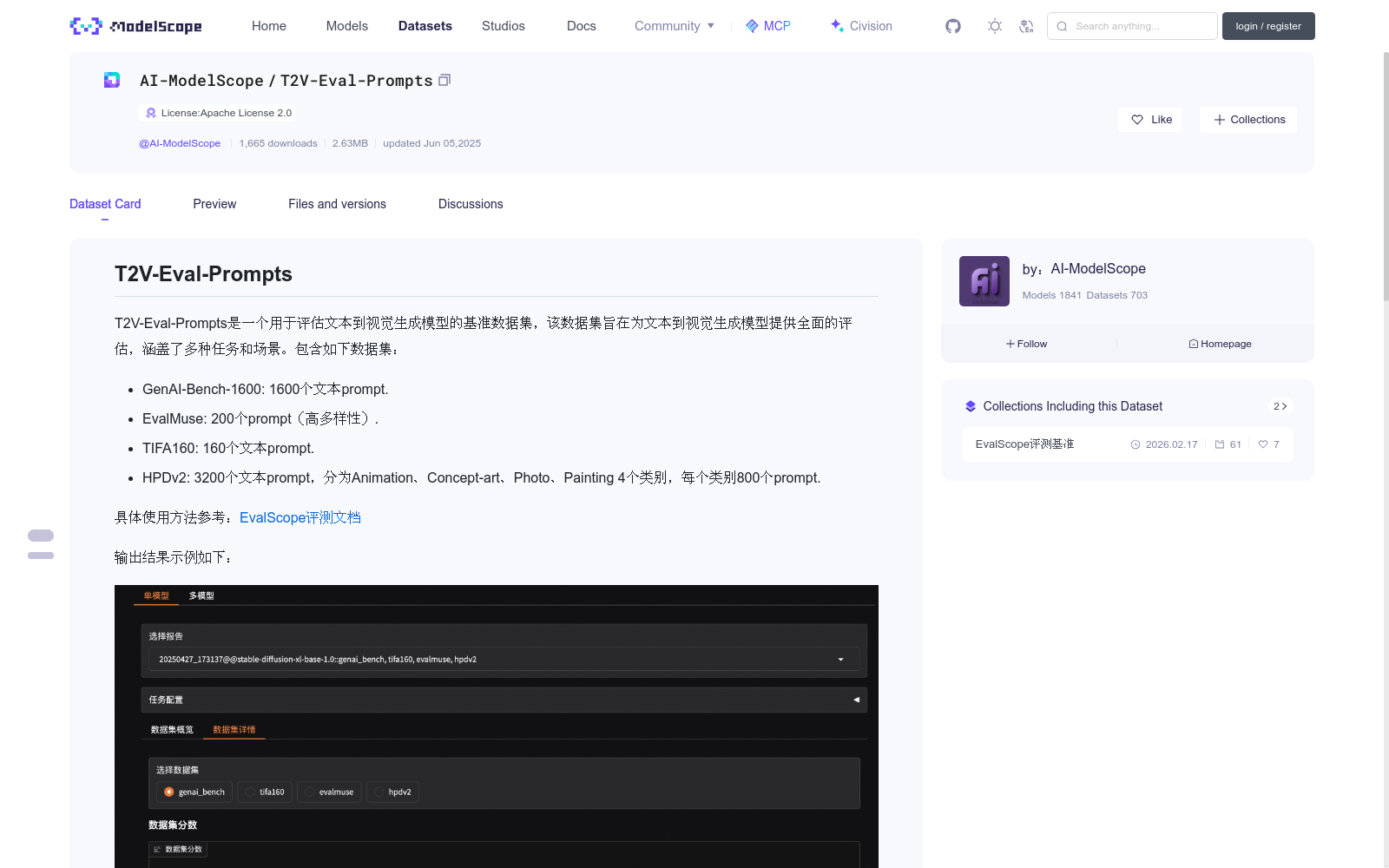
Task: Select the hpdv2 radio option
Action: point(392,792)
